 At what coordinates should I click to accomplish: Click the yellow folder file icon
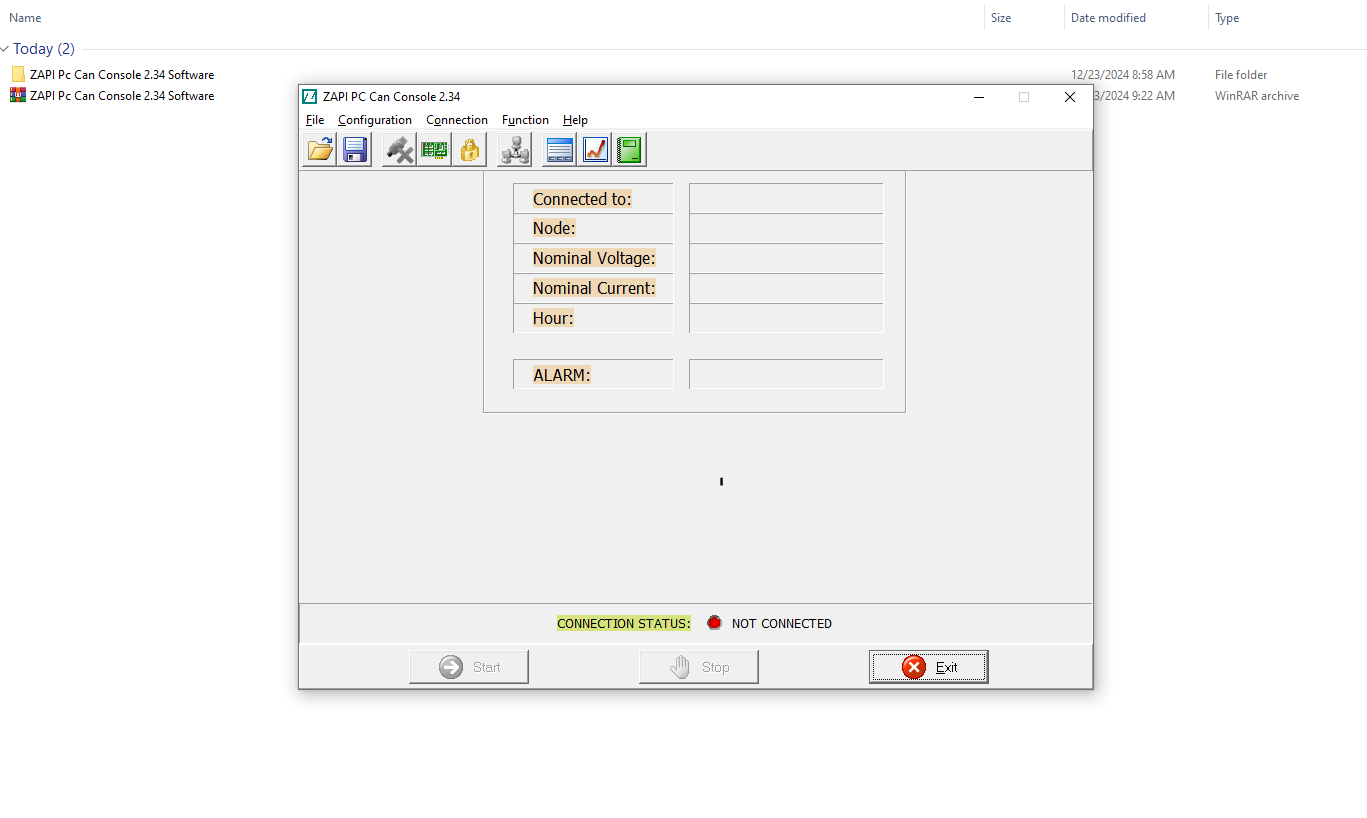point(18,74)
